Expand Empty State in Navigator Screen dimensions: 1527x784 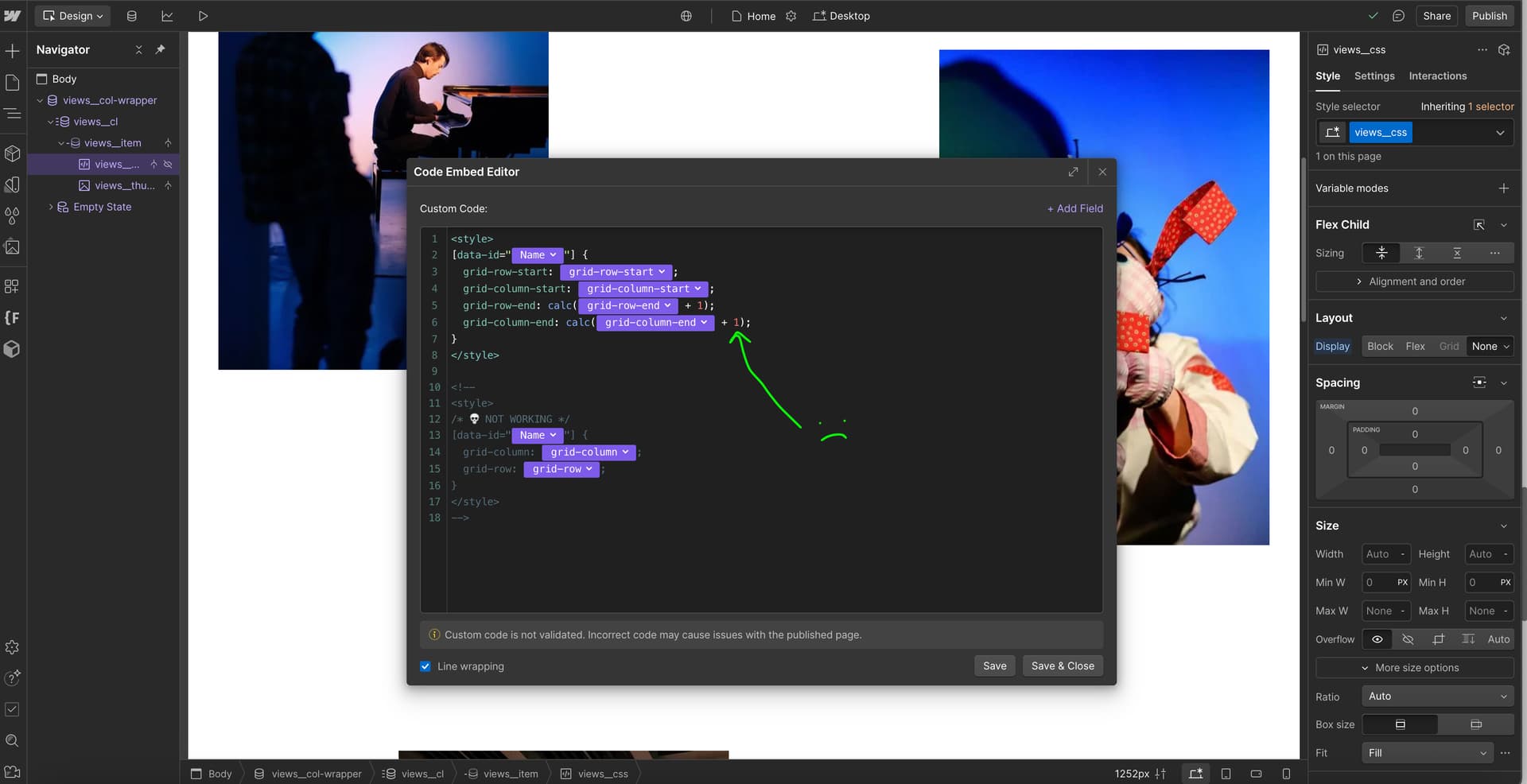(x=51, y=207)
